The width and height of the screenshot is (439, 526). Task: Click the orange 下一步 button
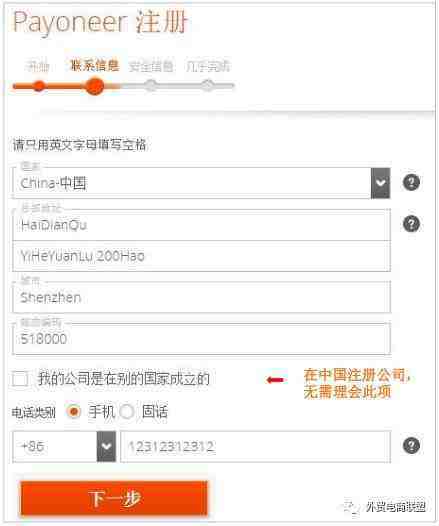pyautogui.click(x=114, y=498)
